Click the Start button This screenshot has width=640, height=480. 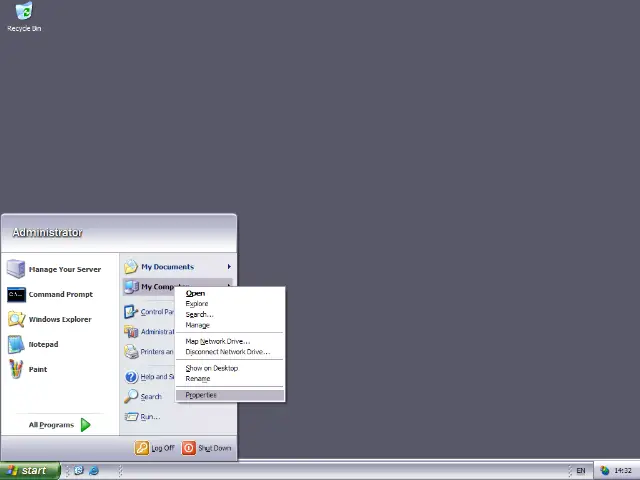pyautogui.click(x=30, y=471)
